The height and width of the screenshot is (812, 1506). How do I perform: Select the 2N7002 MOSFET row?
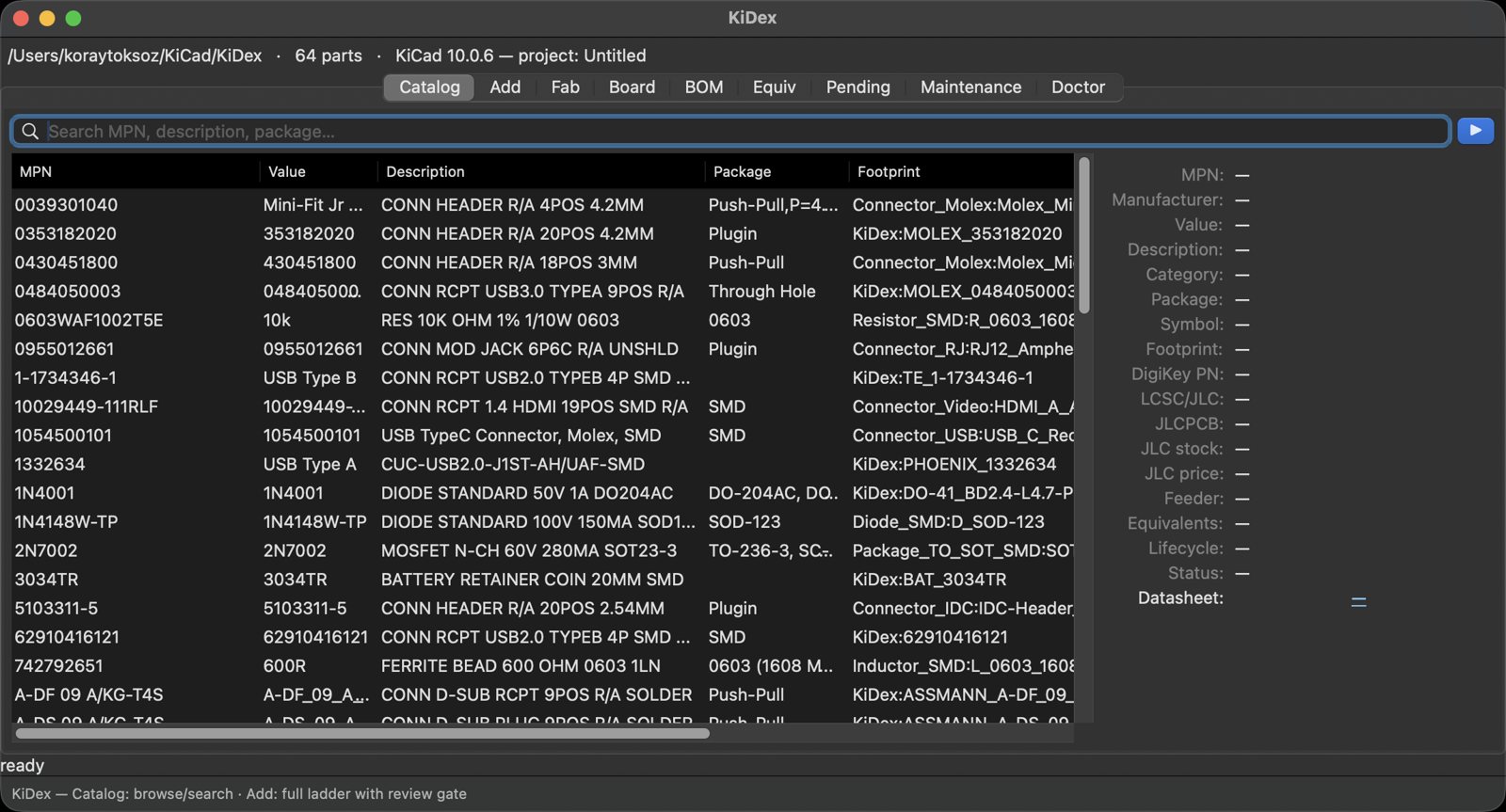click(543, 550)
